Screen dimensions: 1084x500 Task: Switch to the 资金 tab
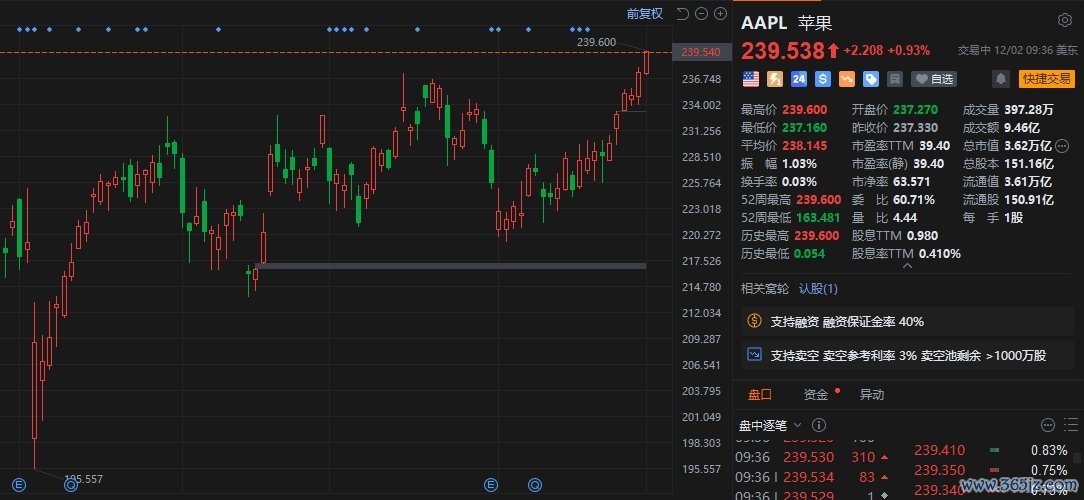click(x=816, y=395)
